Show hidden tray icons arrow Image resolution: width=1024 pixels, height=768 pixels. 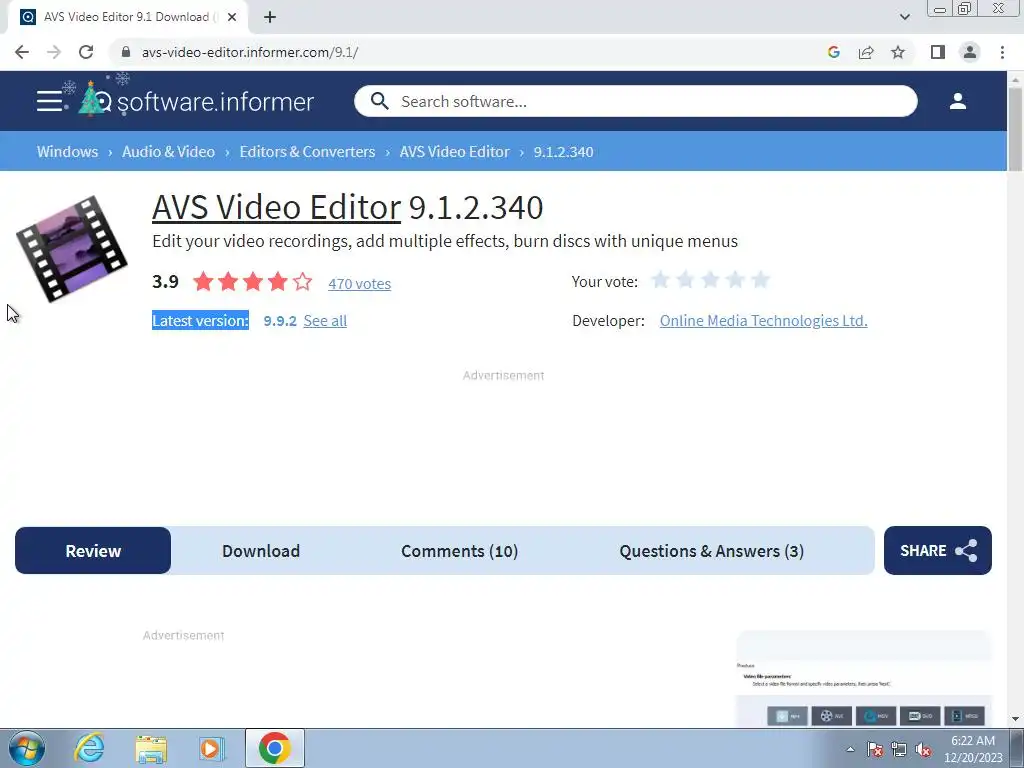(x=850, y=749)
